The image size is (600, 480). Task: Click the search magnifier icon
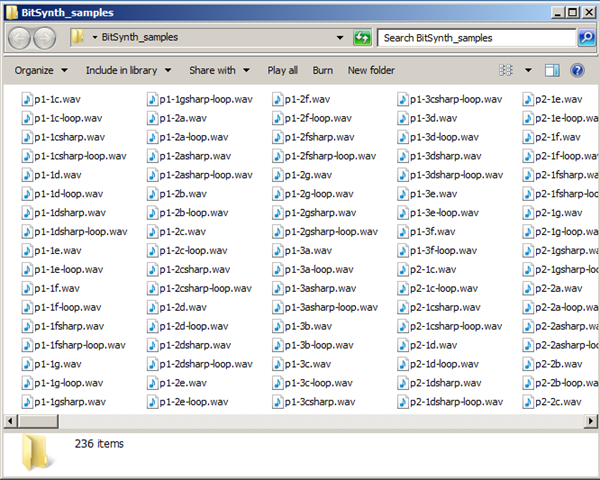586,38
